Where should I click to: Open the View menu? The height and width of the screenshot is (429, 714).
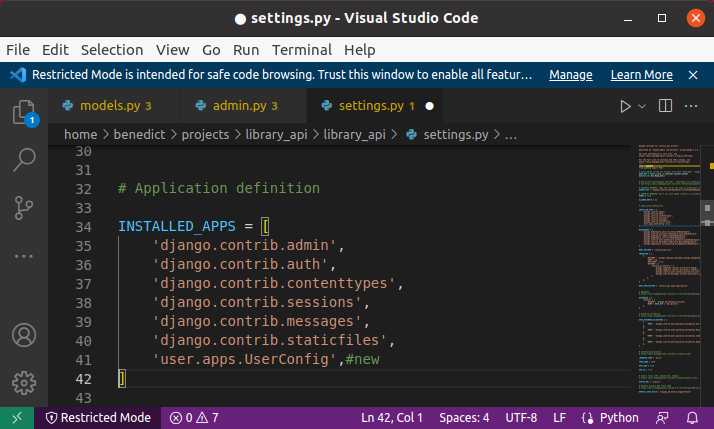(173, 50)
